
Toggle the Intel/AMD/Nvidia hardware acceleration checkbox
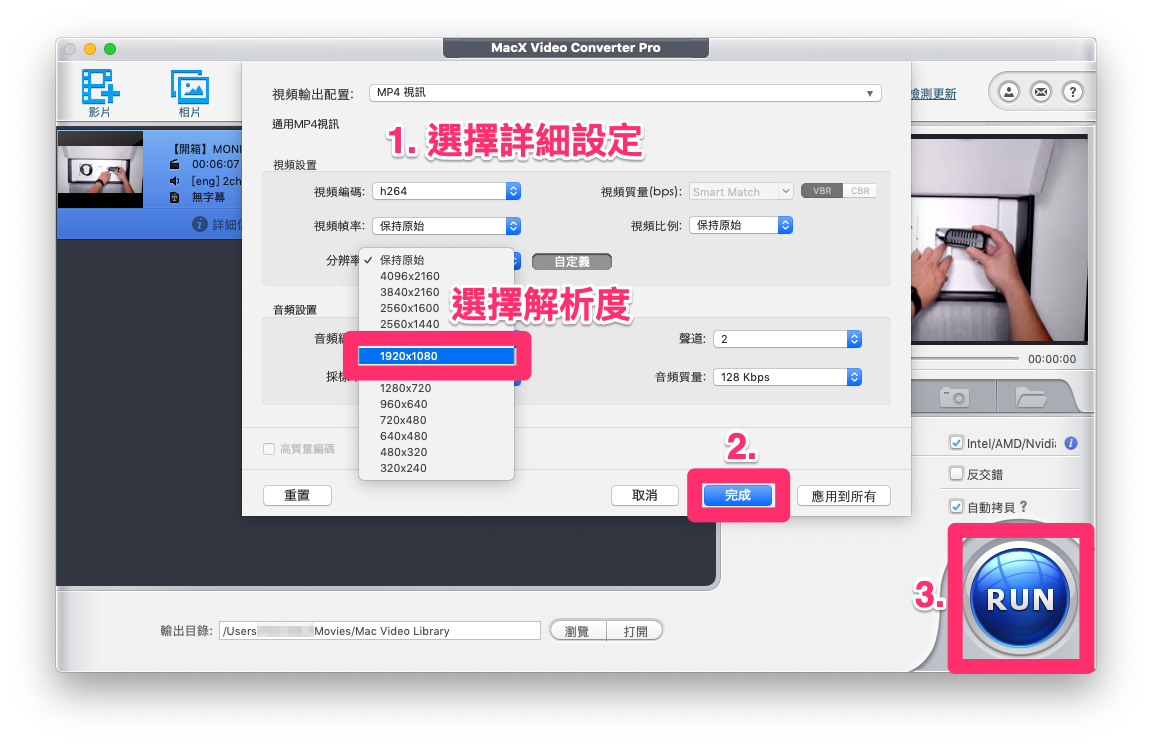956,443
